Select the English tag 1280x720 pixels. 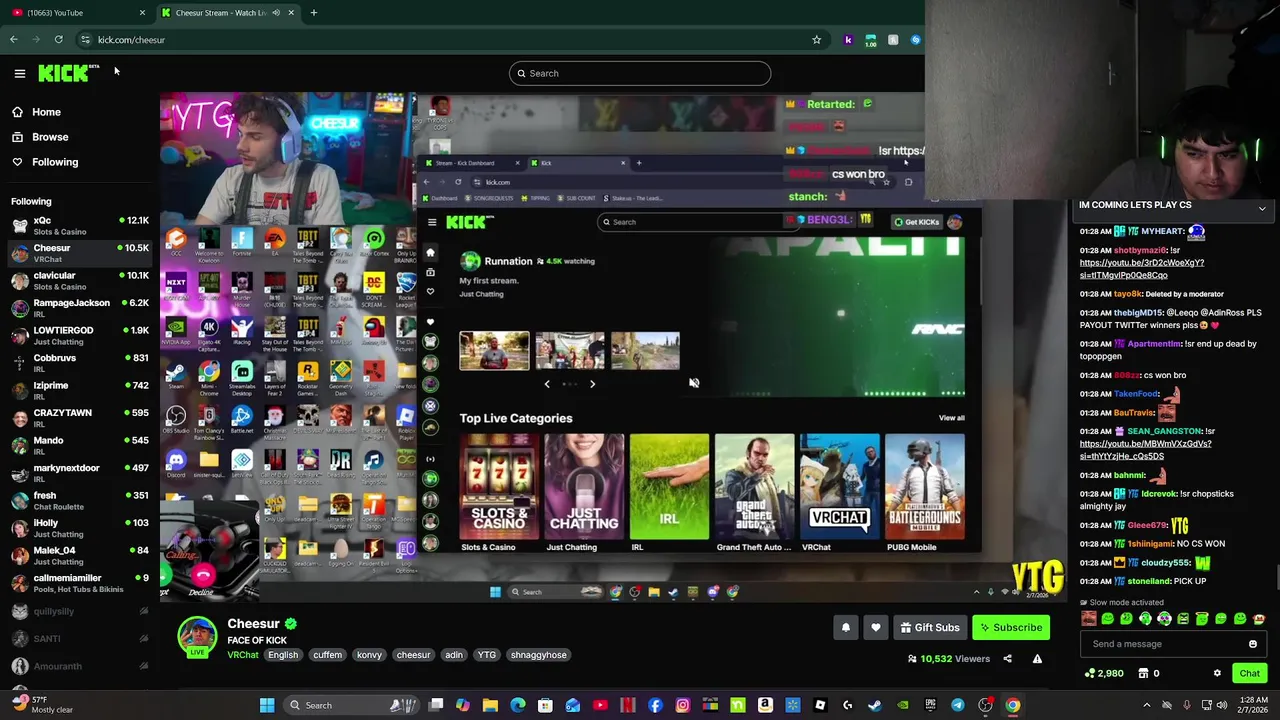point(283,655)
